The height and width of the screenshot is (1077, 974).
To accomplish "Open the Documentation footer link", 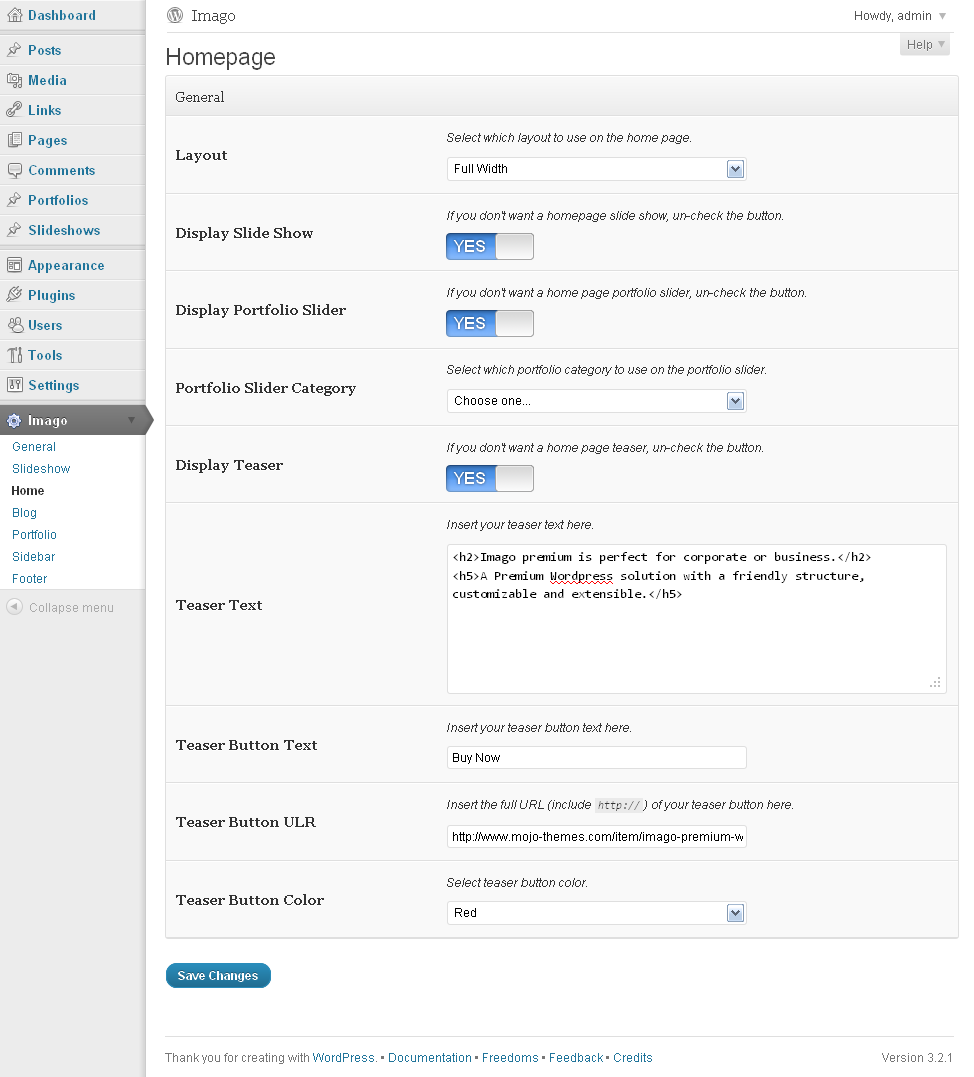I will tap(430, 1058).
